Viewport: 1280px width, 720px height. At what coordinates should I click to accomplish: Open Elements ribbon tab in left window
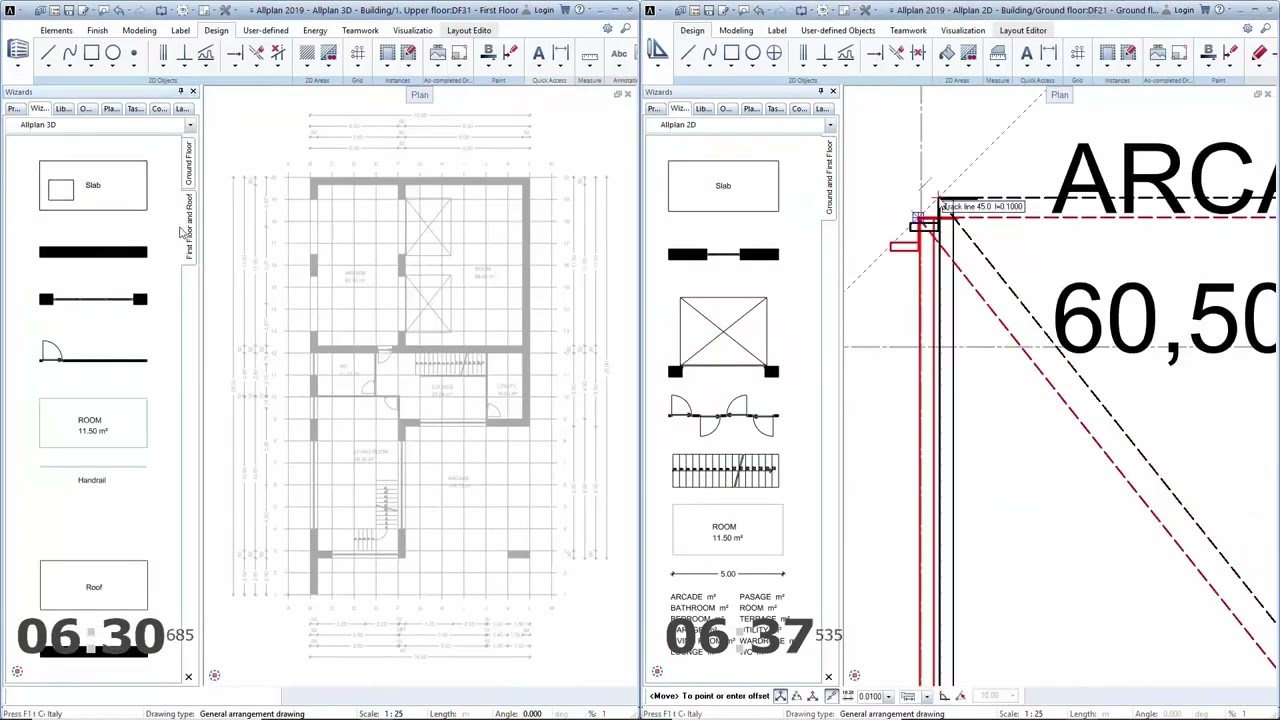[56, 30]
